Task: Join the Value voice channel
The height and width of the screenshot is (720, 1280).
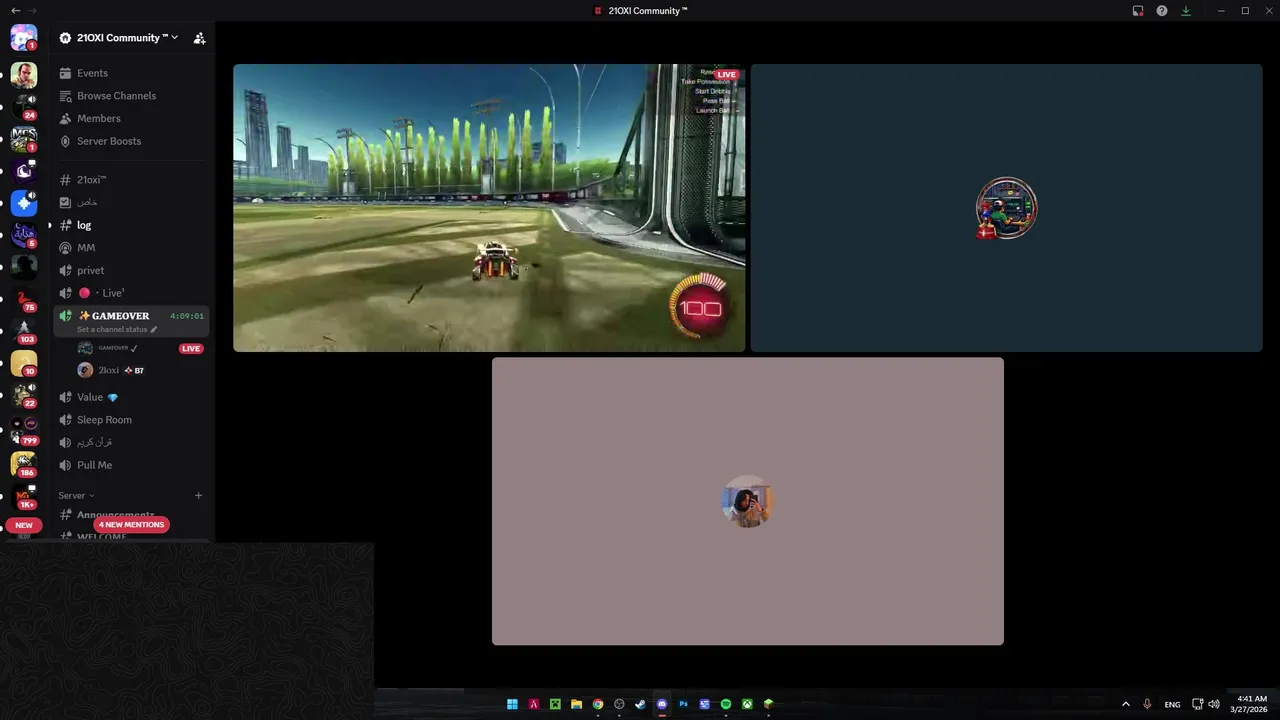Action: click(131, 397)
